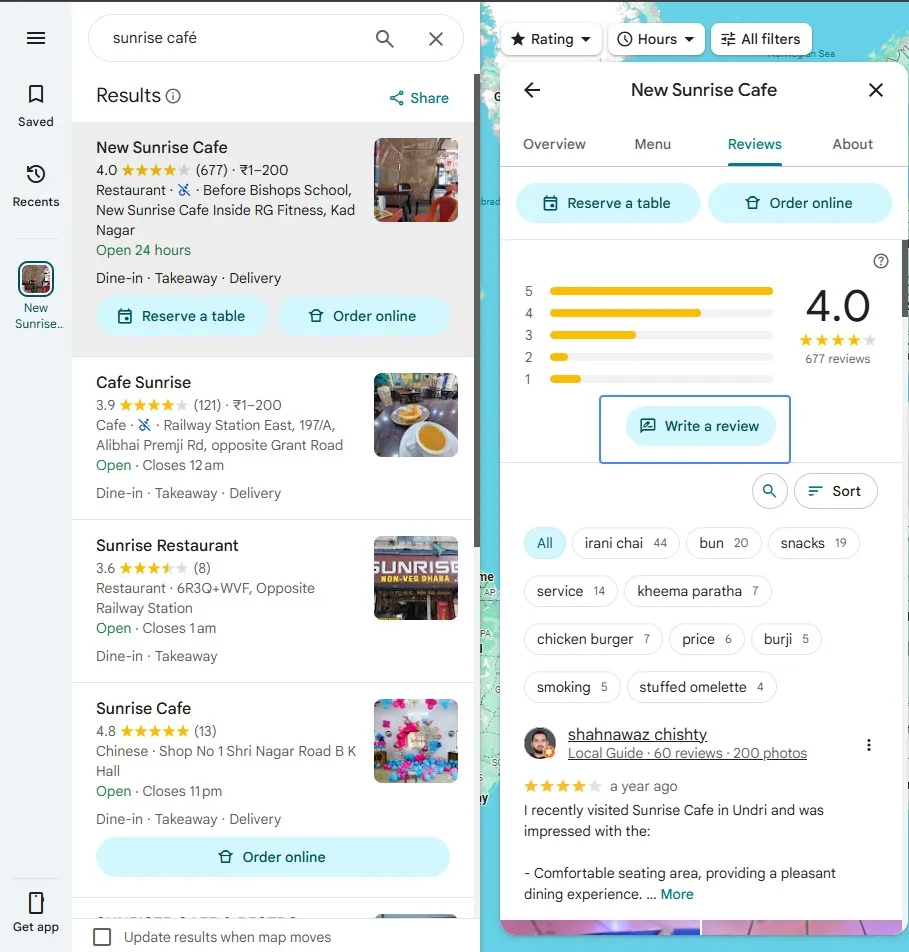Enable Update results when map moves
The height and width of the screenshot is (952, 909).
tap(101, 937)
